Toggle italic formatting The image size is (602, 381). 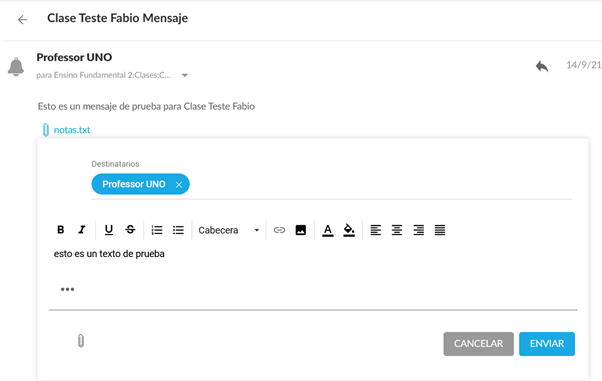(82, 230)
